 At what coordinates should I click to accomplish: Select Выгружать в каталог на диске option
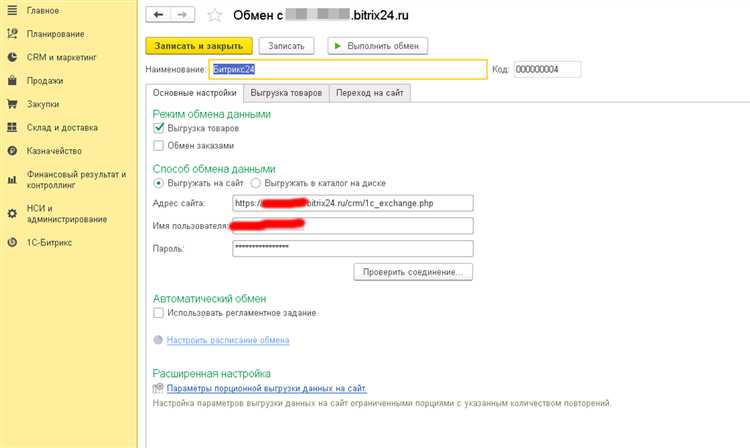tap(256, 183)
